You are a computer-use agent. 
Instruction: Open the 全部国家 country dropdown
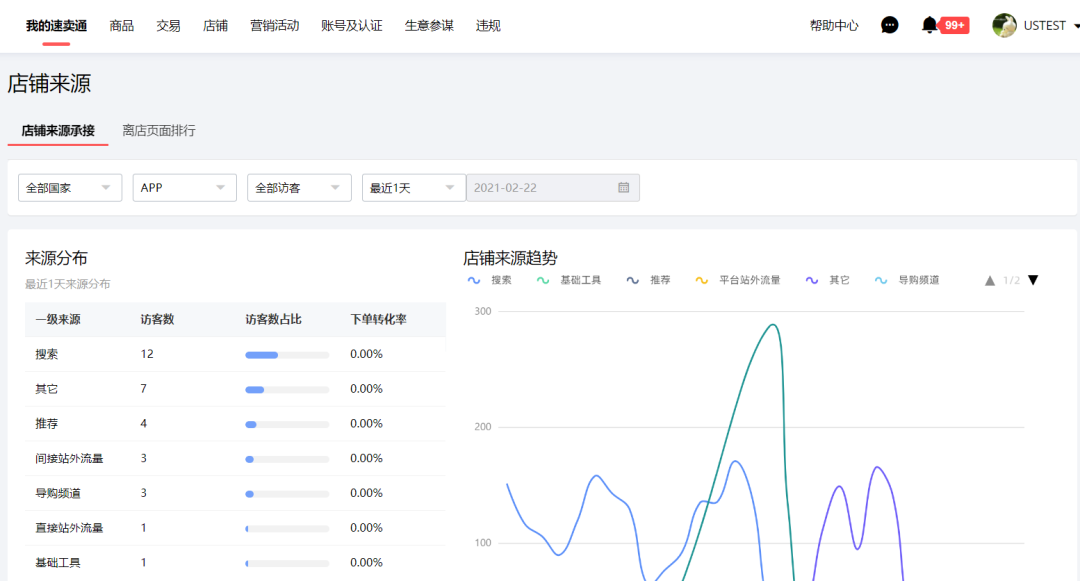pyautogui.click(x=70, y=187)
